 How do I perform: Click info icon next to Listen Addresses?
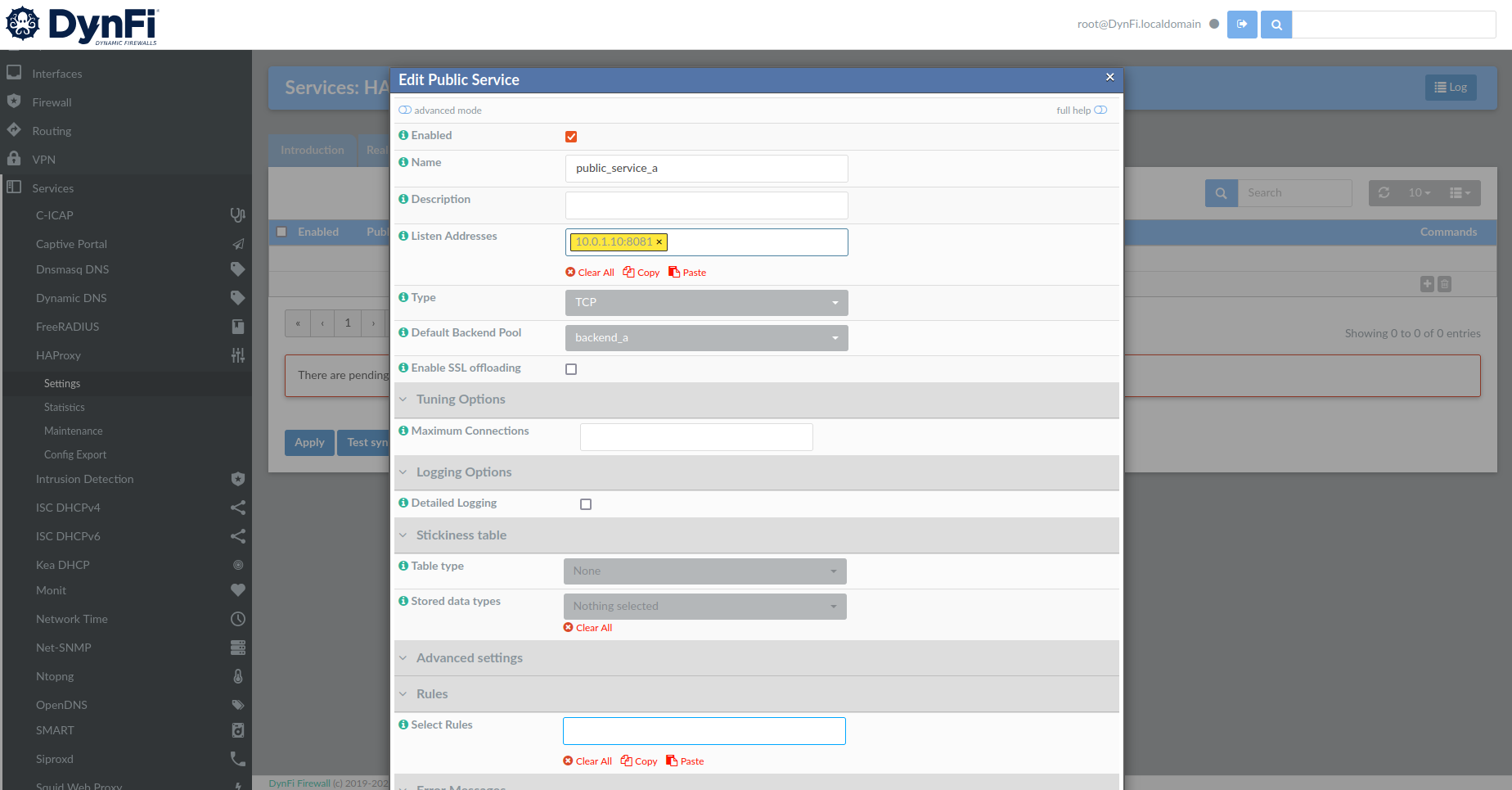[x=403, y=236]
